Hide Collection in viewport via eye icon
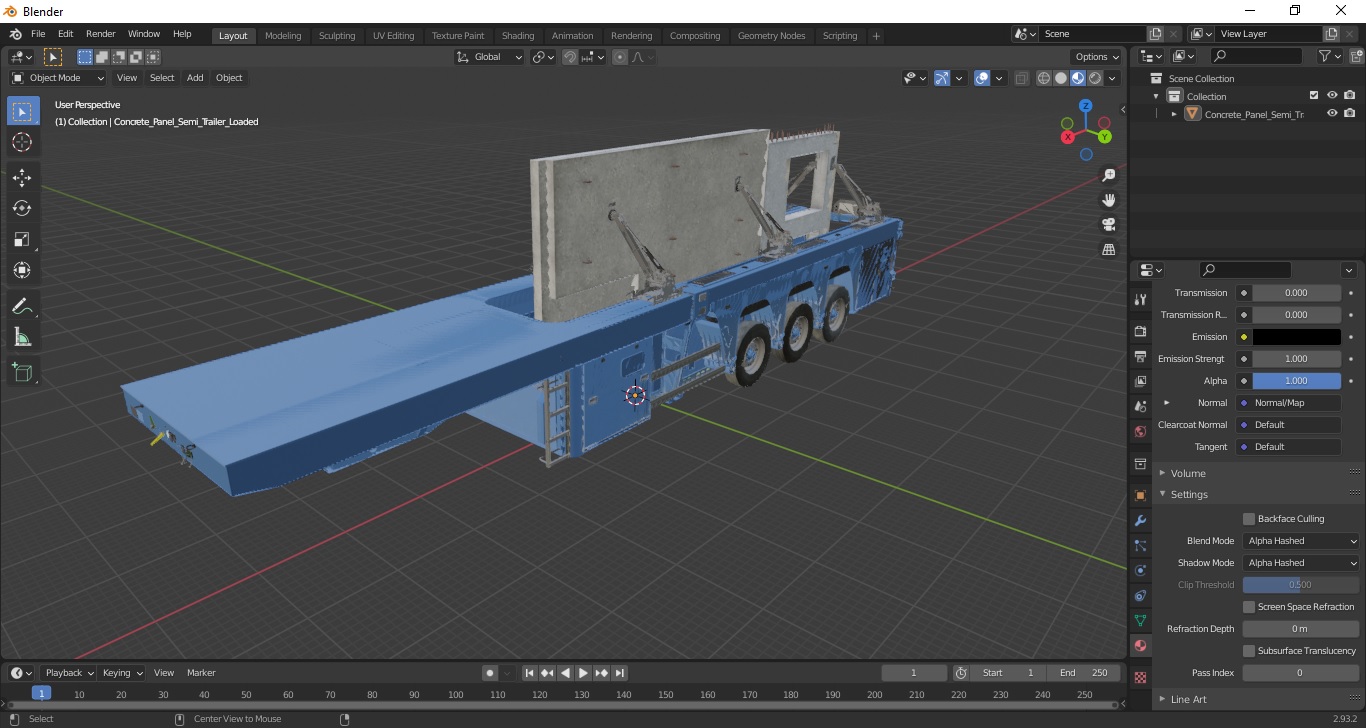Viewport: 1366px width, 728px height. coord(1332,96)
